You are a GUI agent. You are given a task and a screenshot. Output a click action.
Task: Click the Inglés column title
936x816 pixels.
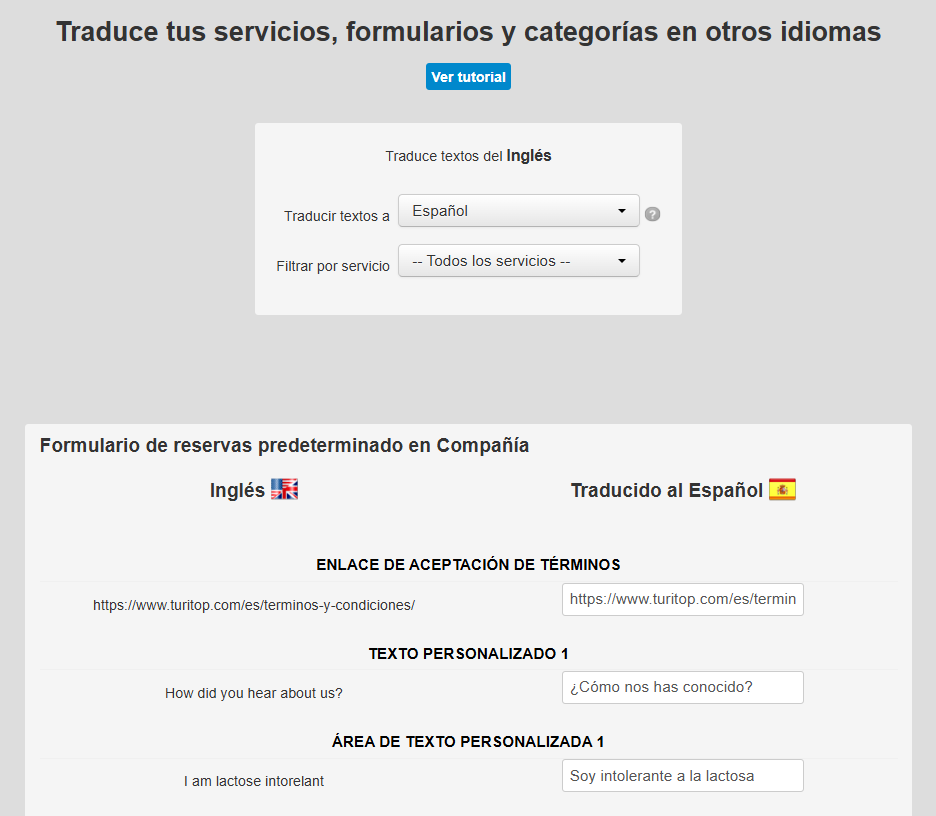point(237,490)
